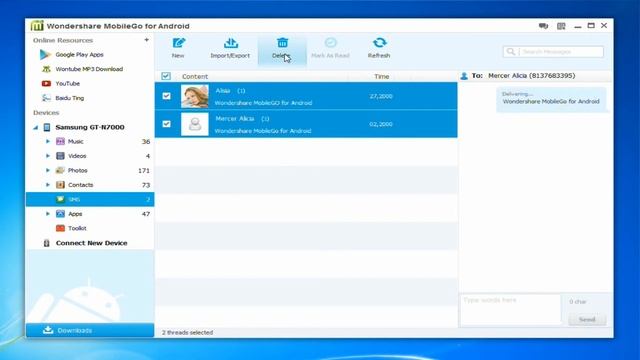Expand the Music tree node
This screenshot has width=640, height=360.
point(48,141)
